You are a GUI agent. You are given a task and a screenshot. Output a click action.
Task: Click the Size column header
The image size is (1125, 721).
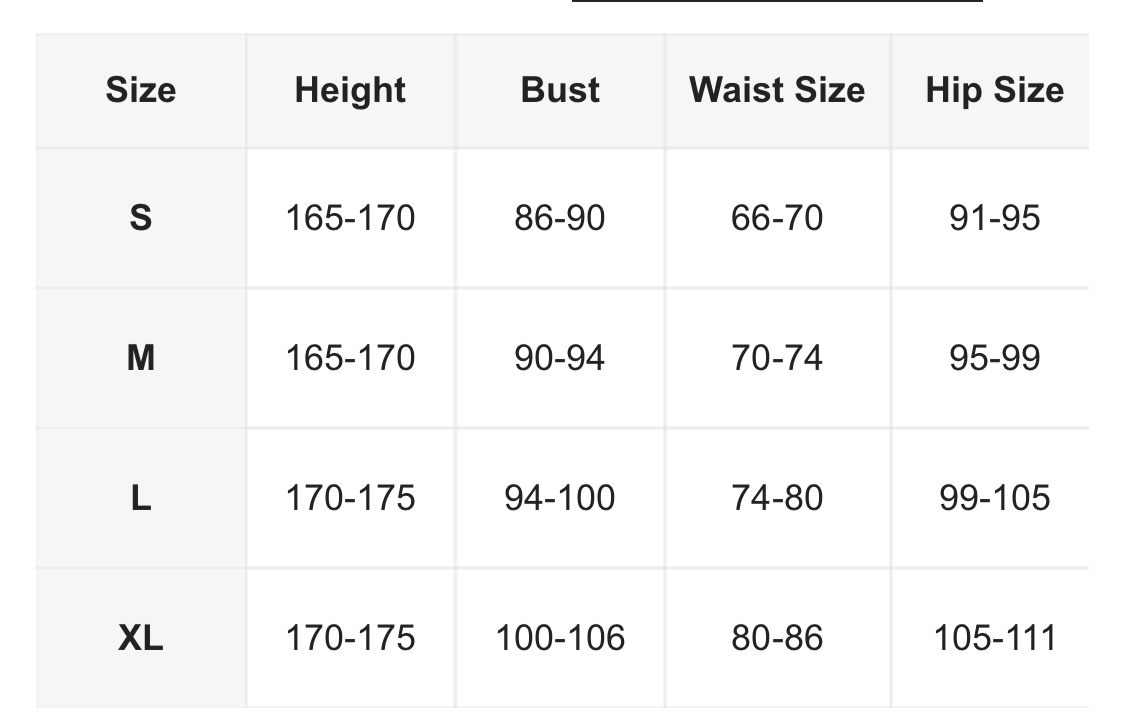coord(140,90)
